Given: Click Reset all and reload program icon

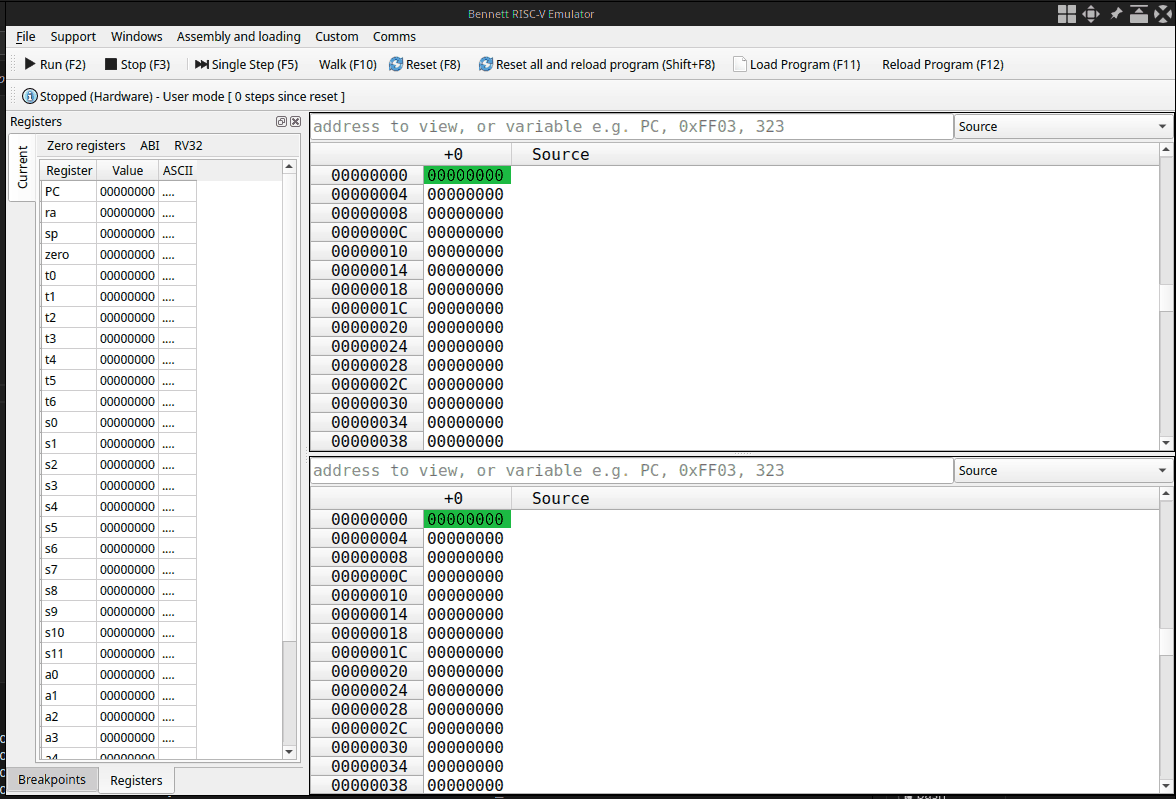Looking at the screenshot, I should 486,64.
